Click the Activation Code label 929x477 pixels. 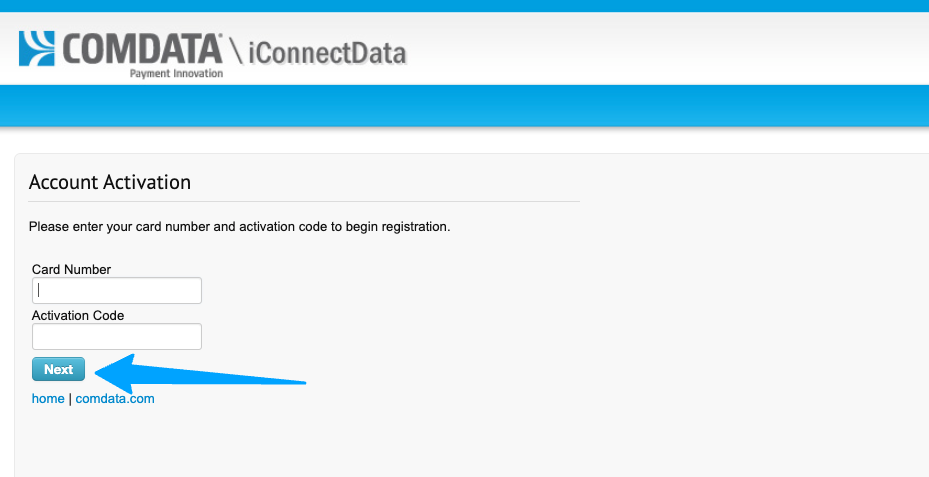[x=78, y=315]
